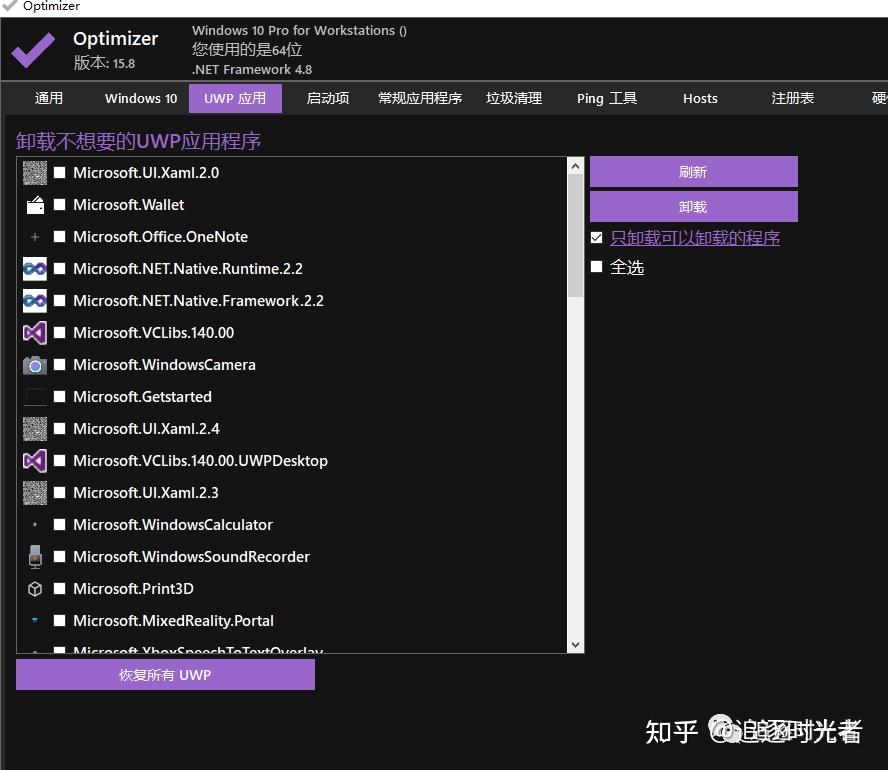
Task: Check the Microsoft.Print3D checkbox
Action: coord(59,589)
